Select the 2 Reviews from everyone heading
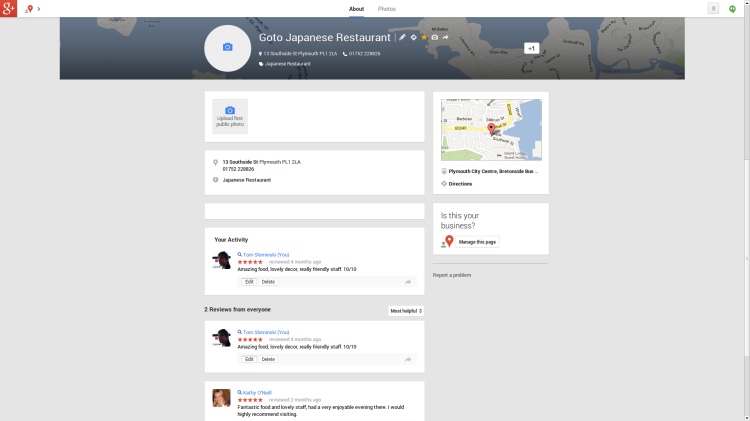The height and width of the screenshot is (421, 750). pos(238,310)
